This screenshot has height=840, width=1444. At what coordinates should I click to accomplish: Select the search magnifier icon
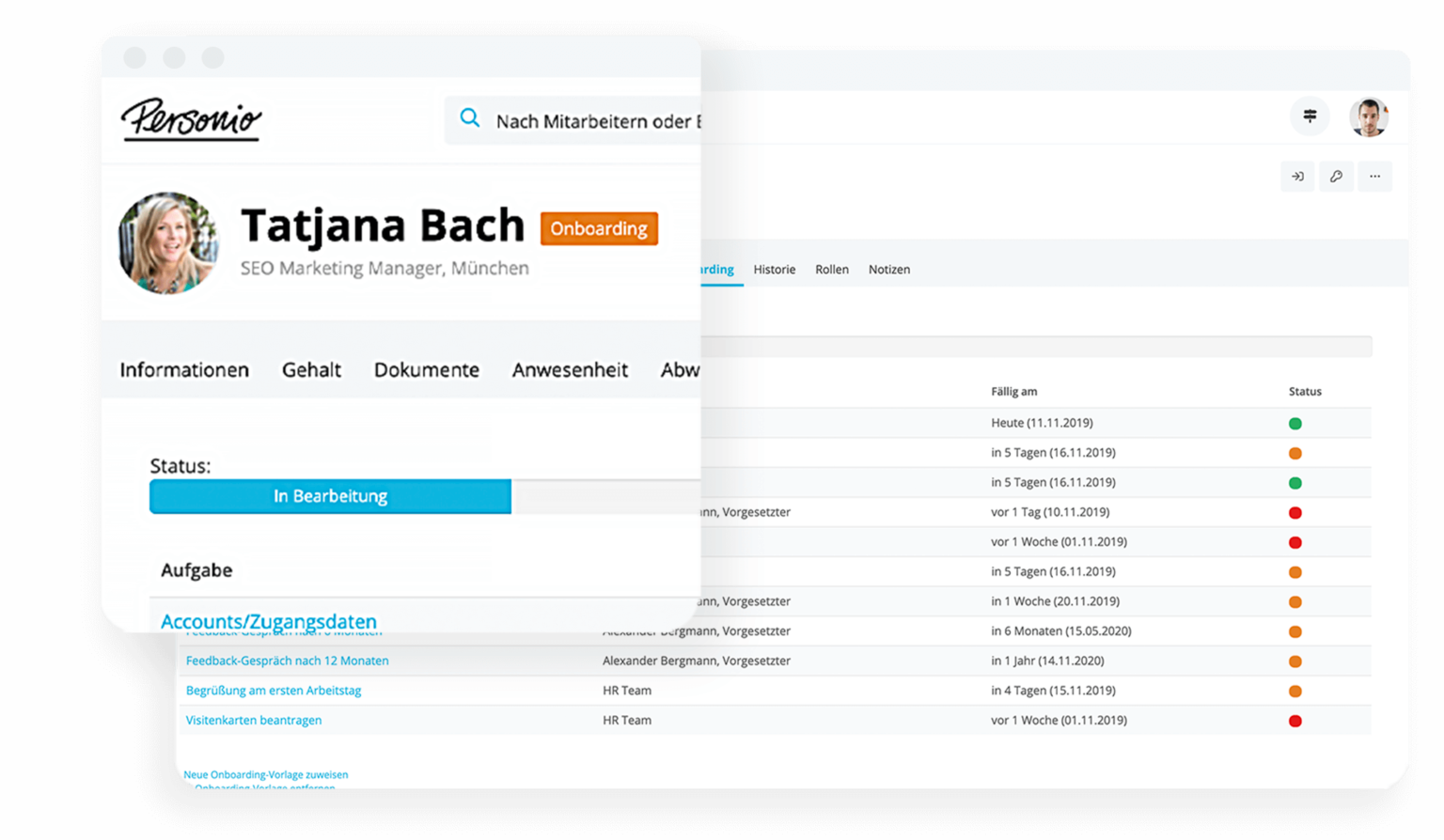pos(469,117)
